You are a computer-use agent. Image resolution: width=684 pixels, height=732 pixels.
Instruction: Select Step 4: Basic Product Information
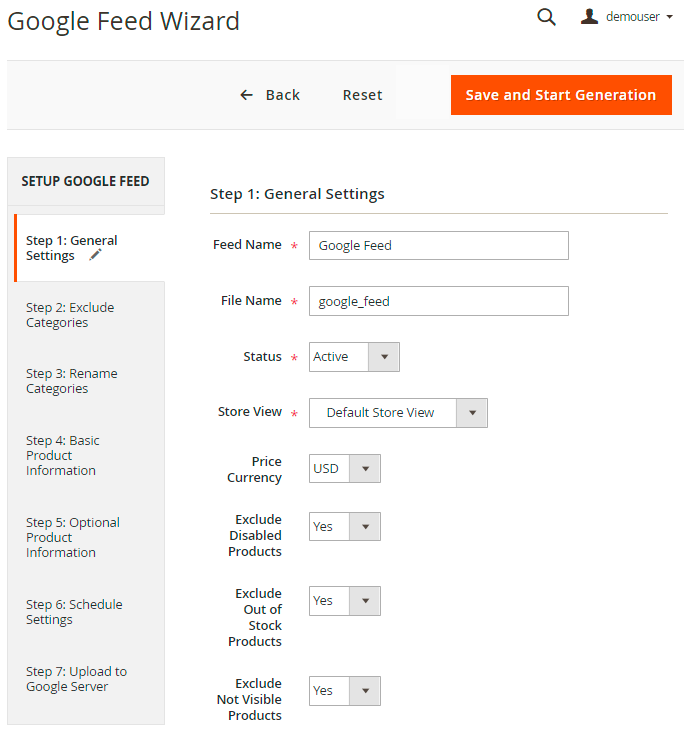[63, 455]
